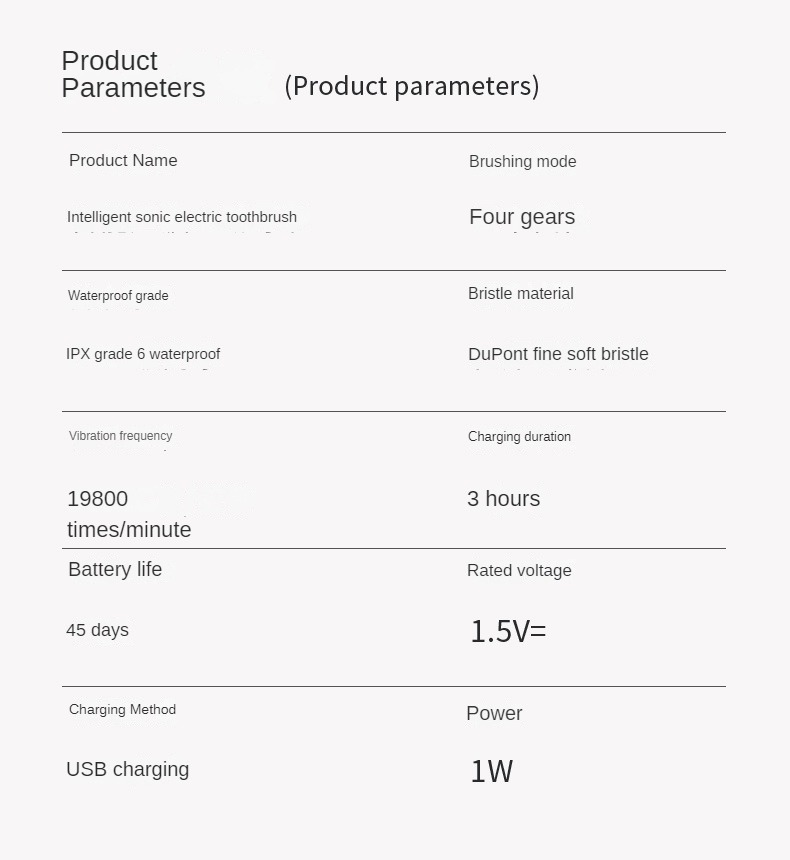Click the parenthesized (Product parameters) subtitle
Screen dimensions: 790x860
tap(411, 86)
